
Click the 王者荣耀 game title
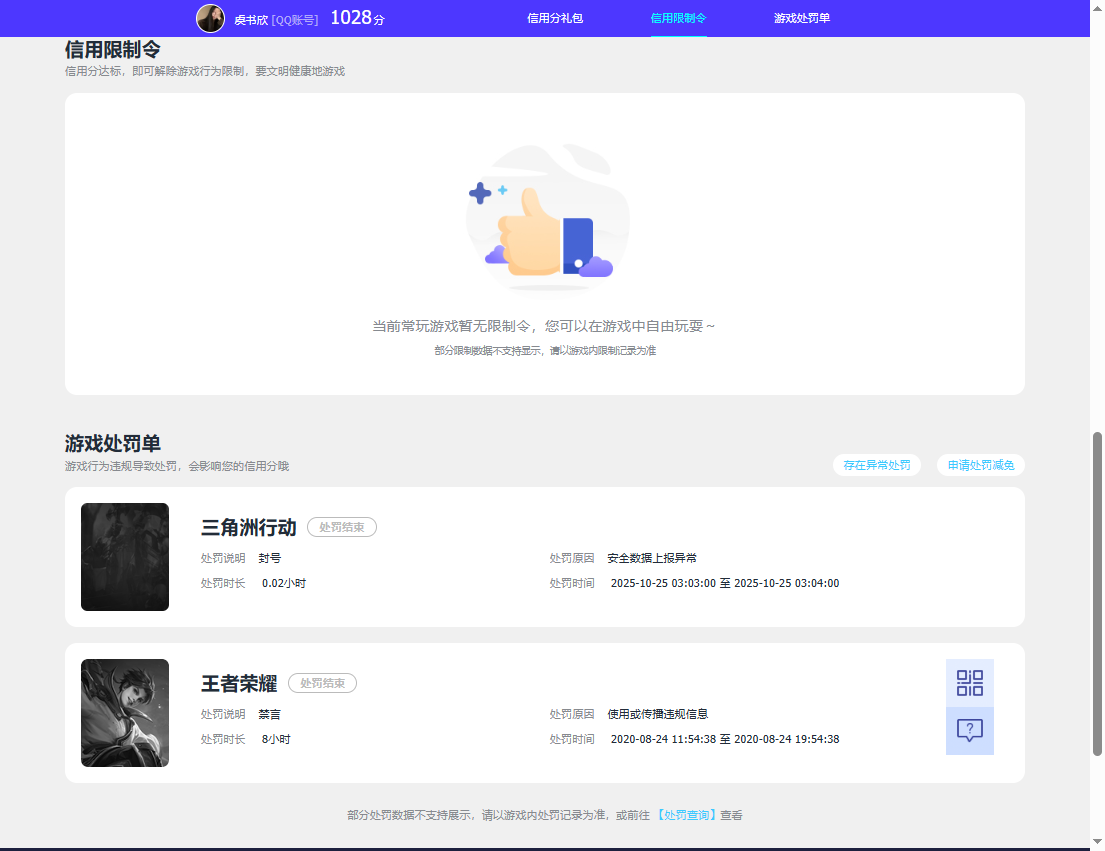[x=239, y=683]
